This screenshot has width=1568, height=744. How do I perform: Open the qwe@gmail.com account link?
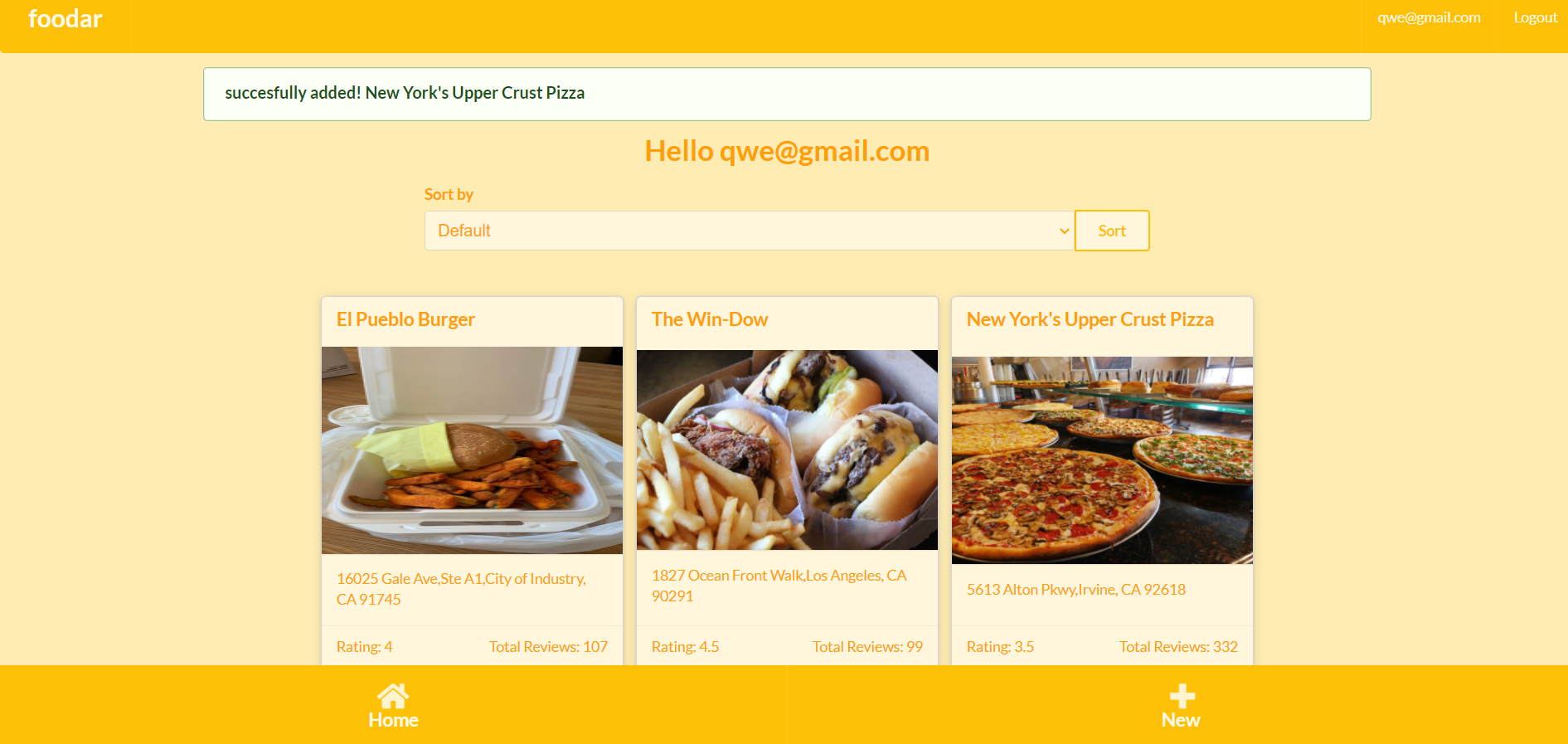[x=1429, y=17]
